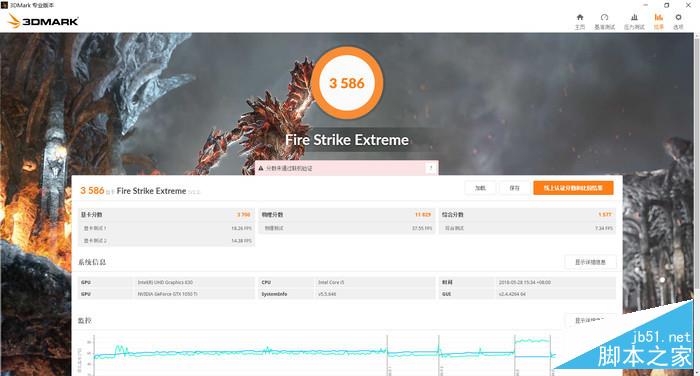Select combined score value 1 577
Viewport: 700px width, 376px height.
605,215
